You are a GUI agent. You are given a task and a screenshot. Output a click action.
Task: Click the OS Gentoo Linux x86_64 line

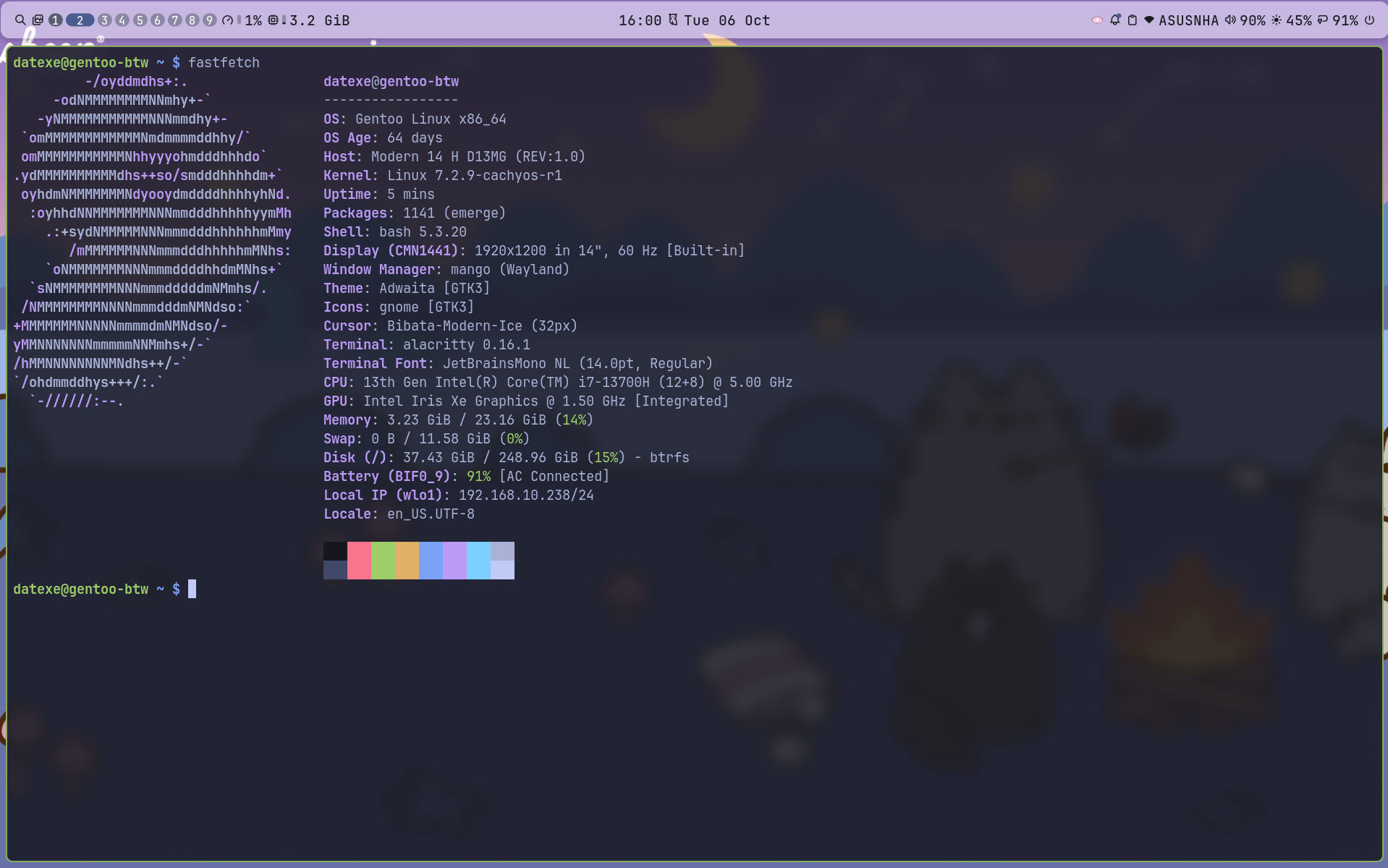click(415, 119)
